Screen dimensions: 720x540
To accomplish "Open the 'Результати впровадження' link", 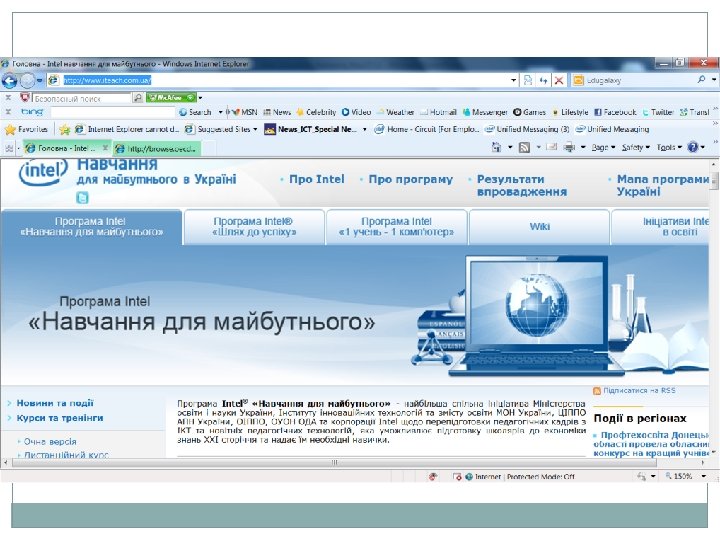I will coord(522,186).
